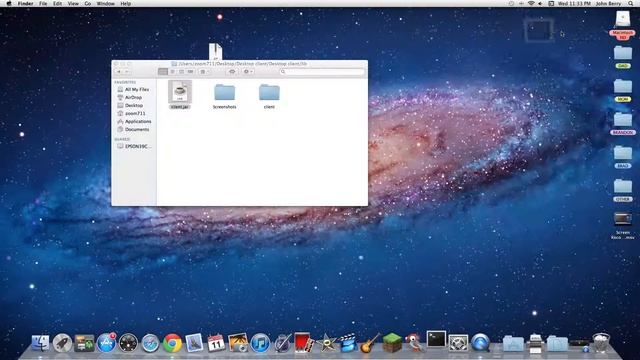
Task: Click the Finder search field
Action: tap(322, 71)
